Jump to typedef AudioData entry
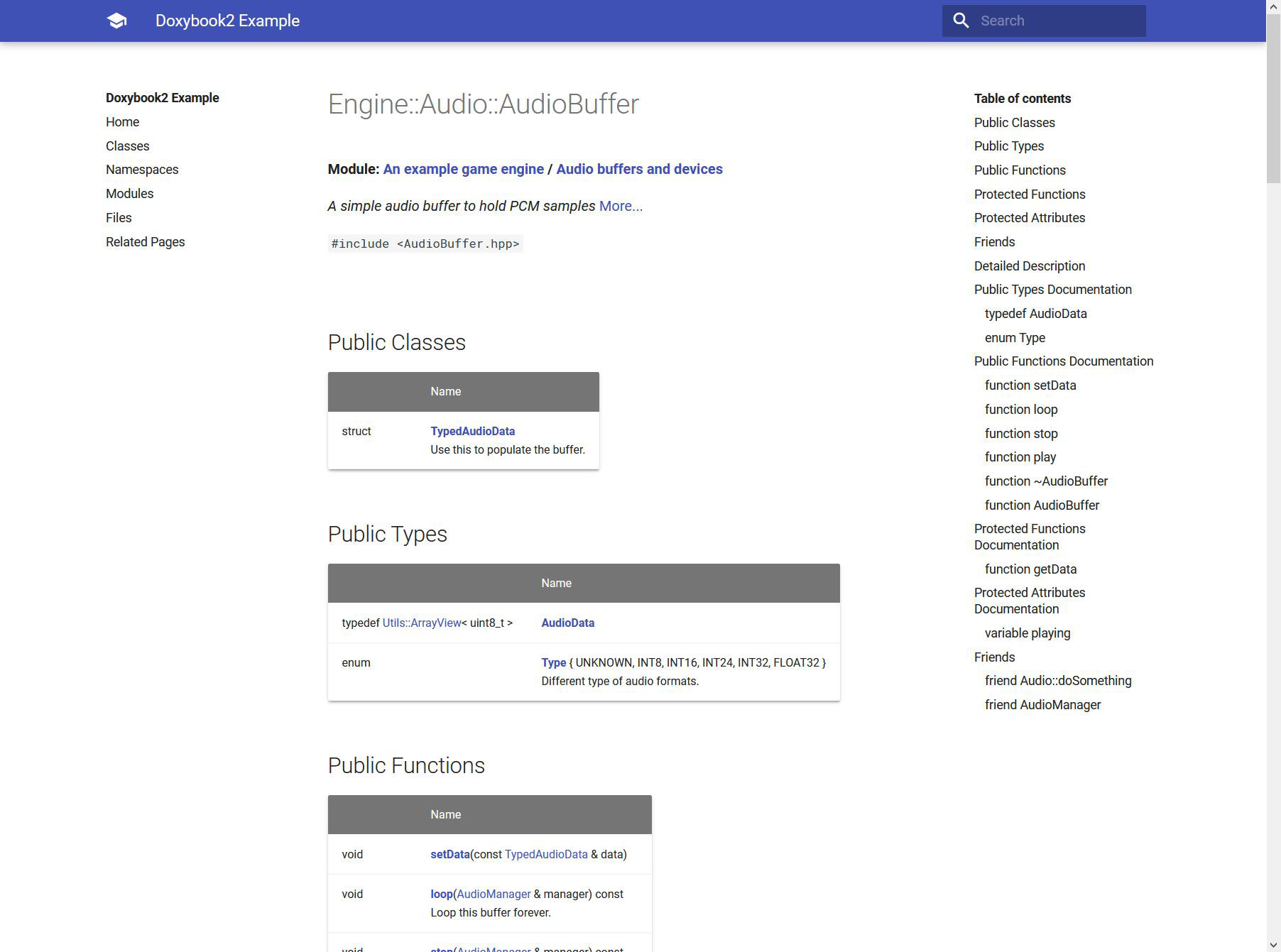Viewport: 1281px width, 952px height. click(1035, 314)
